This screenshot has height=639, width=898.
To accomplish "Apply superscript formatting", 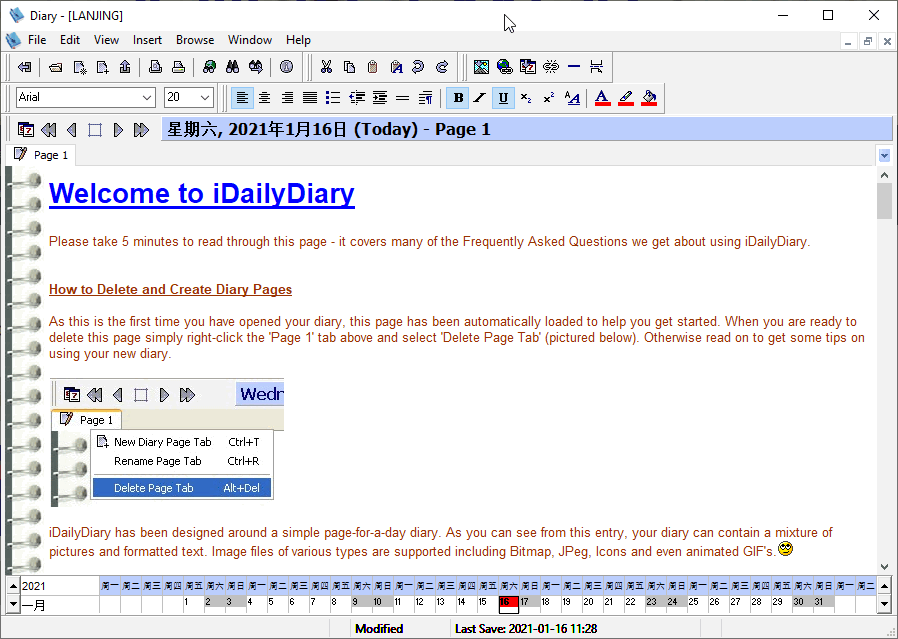I will 549,97.
